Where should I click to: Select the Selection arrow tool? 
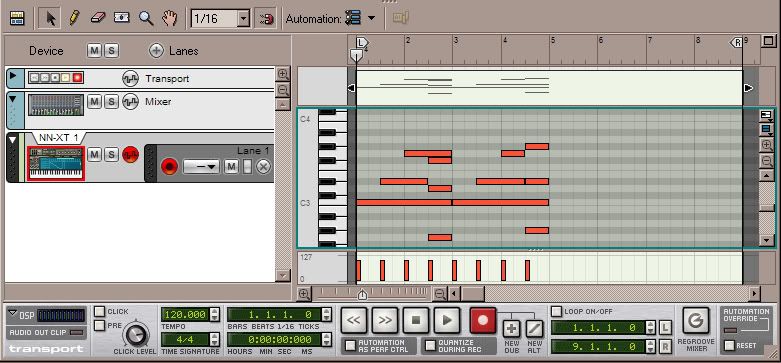(x=51, y=19)
